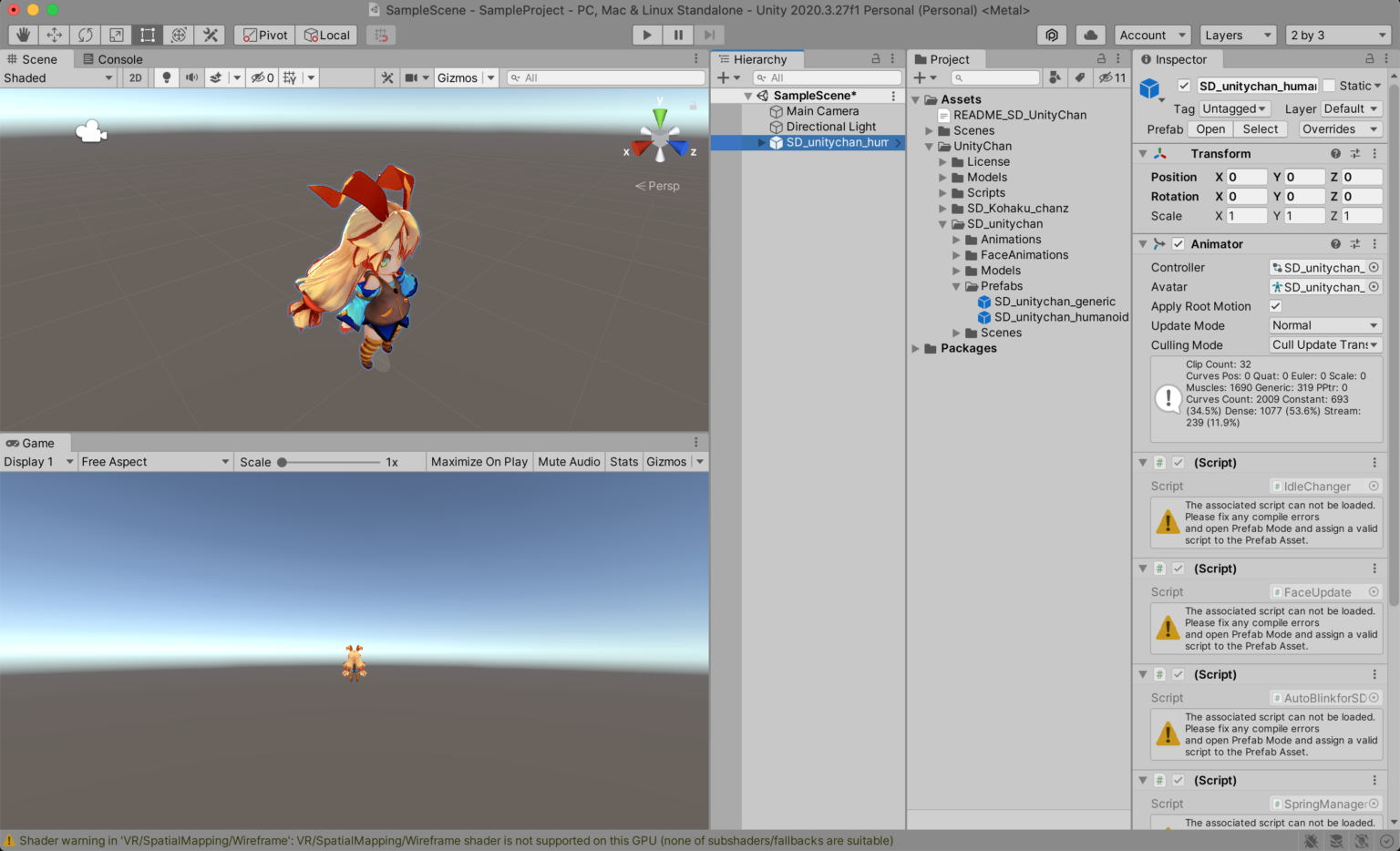Open the Unity cloud services panel

[x=1090, y=35]
